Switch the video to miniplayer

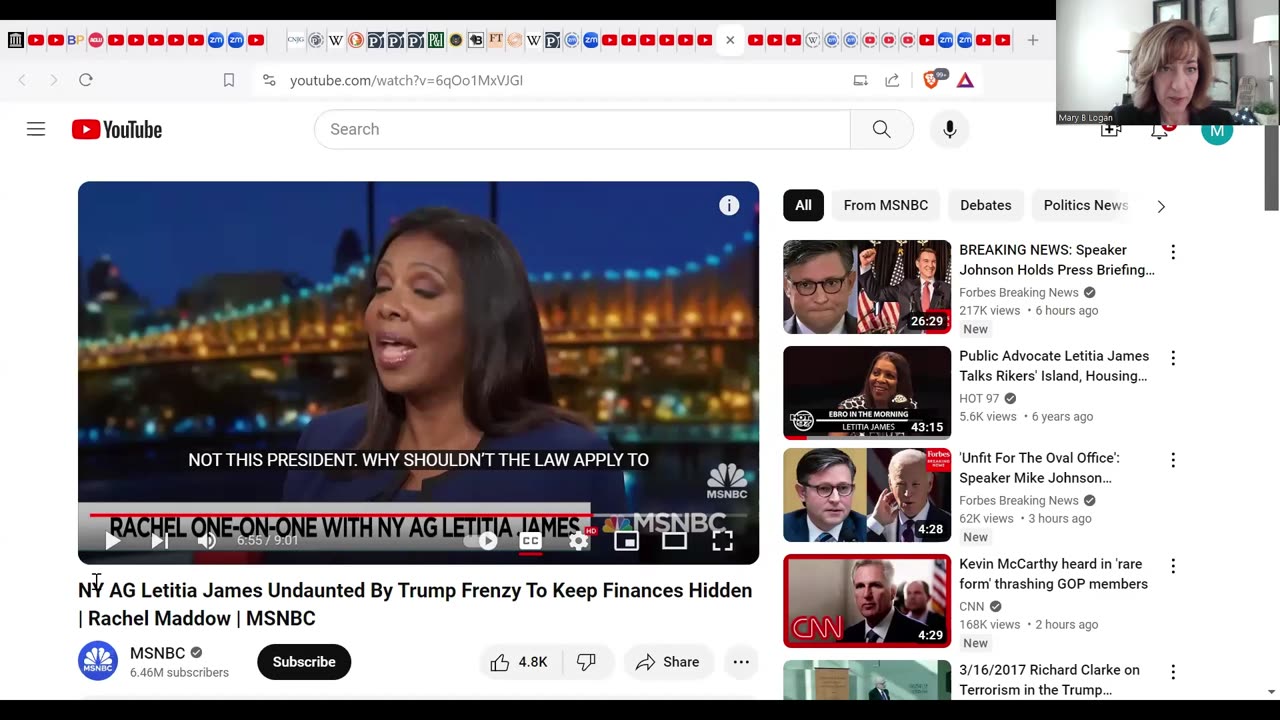click(x=626, y=541)
